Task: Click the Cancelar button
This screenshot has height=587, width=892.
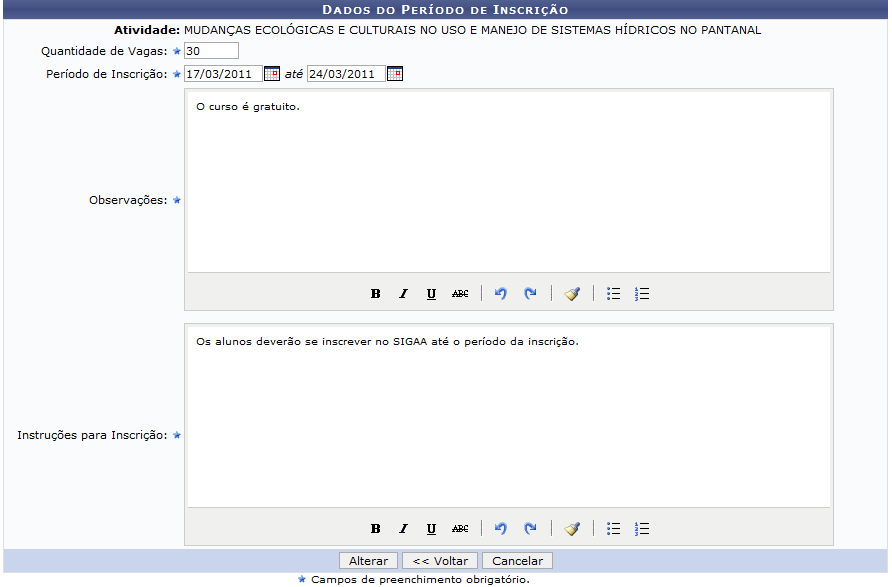Action: 517,561
